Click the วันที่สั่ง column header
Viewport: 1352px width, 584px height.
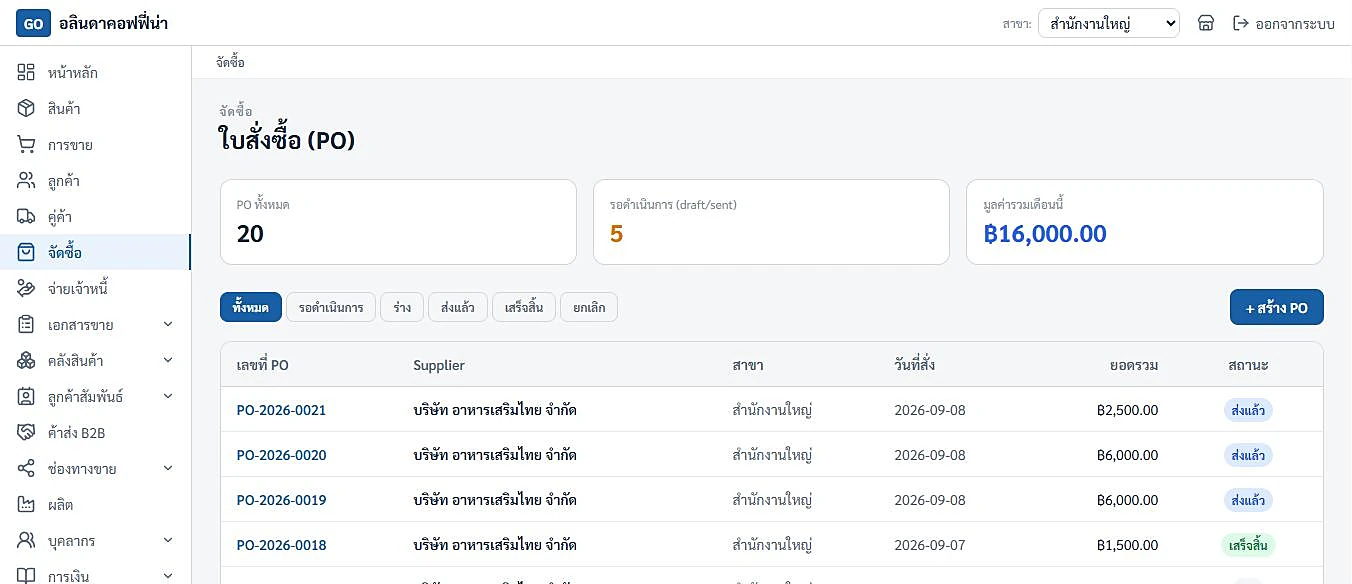915,365
